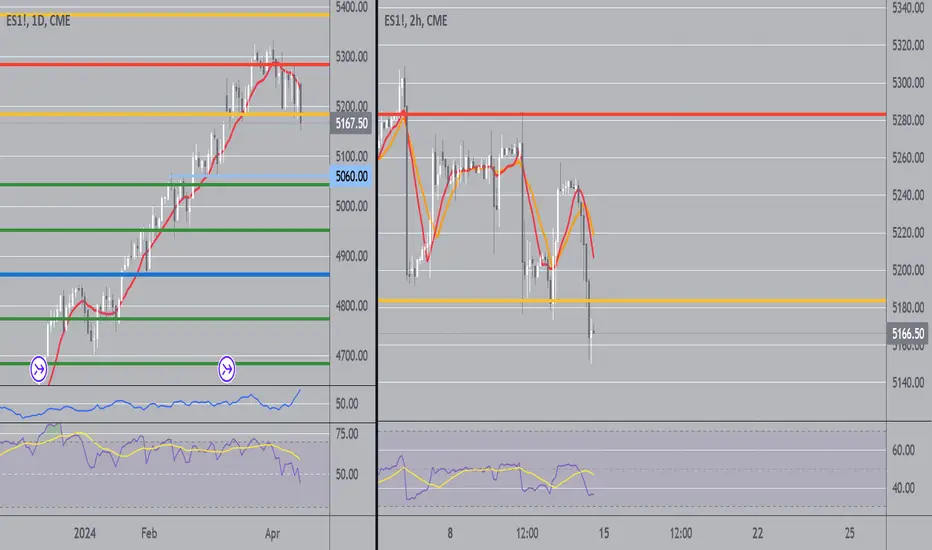Click the 5340.00 value on 2h price axis
The height and width of the screenshot is (550, 932).
pos(908,8)
